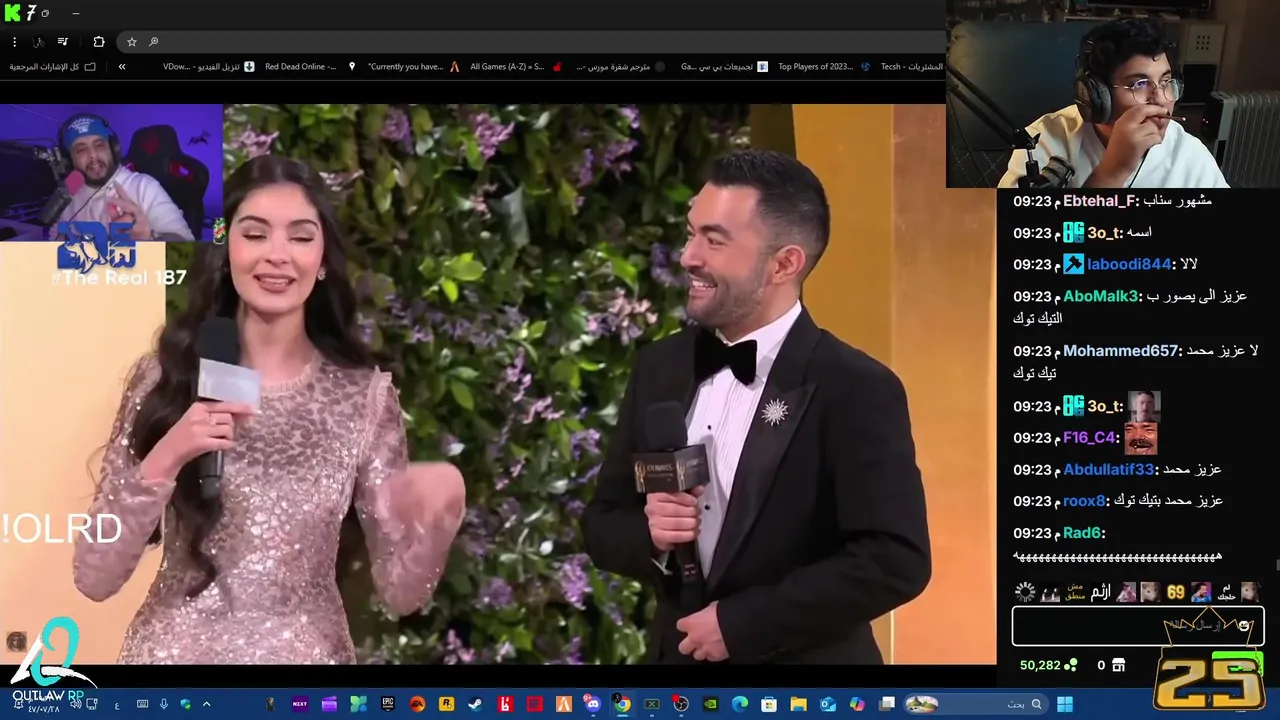Open the Tecsh purchases bookmark
Image resolution: width=1280 pixels, height=720 pixels.
pos(912,67)
